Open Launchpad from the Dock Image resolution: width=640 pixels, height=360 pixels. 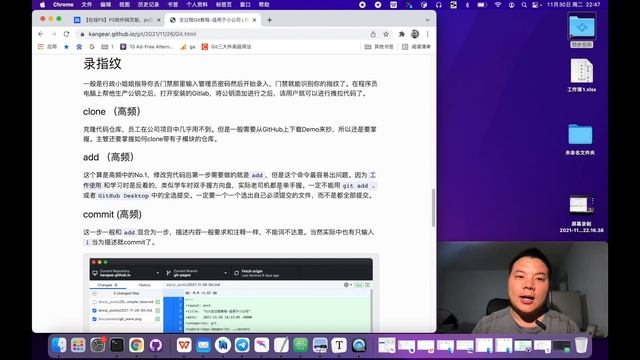coord(78,345)
